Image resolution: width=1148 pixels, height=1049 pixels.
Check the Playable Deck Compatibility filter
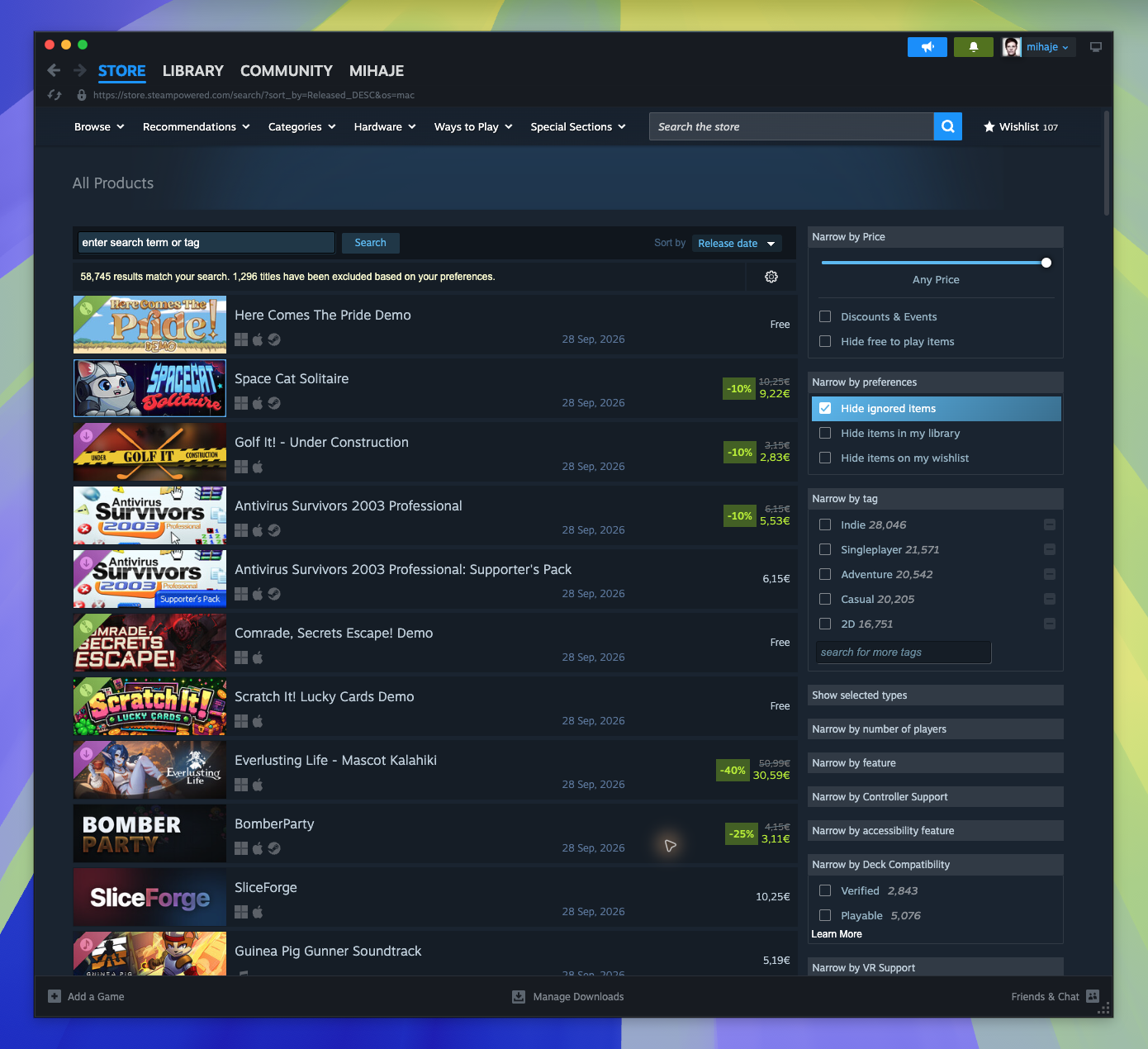[825, 915]
